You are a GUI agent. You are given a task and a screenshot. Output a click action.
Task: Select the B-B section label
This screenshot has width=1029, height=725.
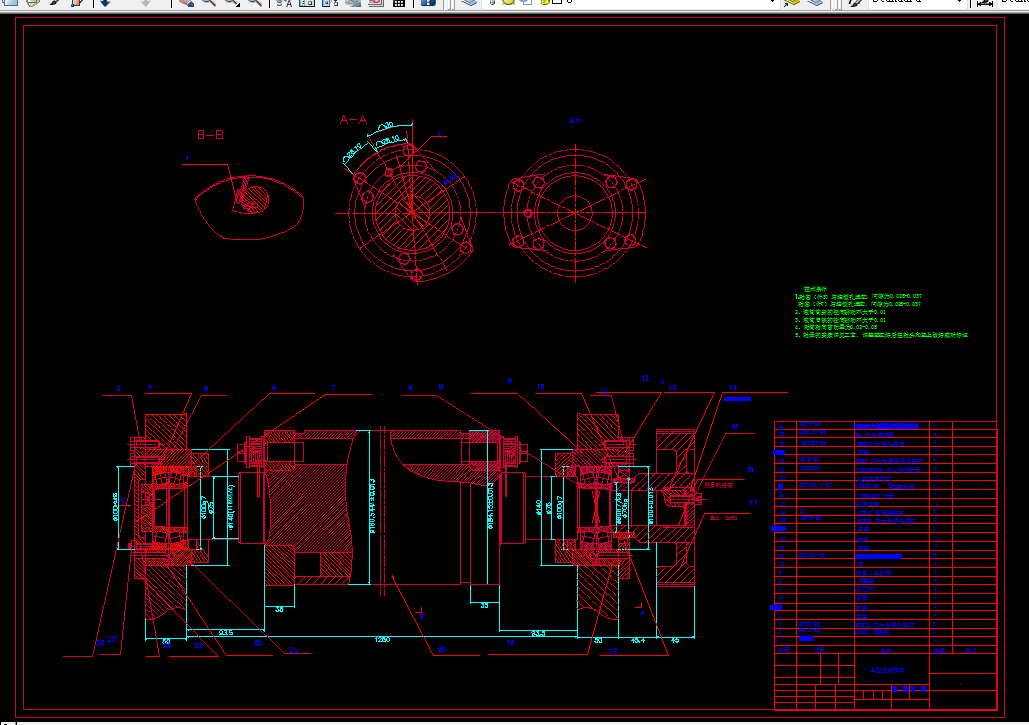[211, 135]
